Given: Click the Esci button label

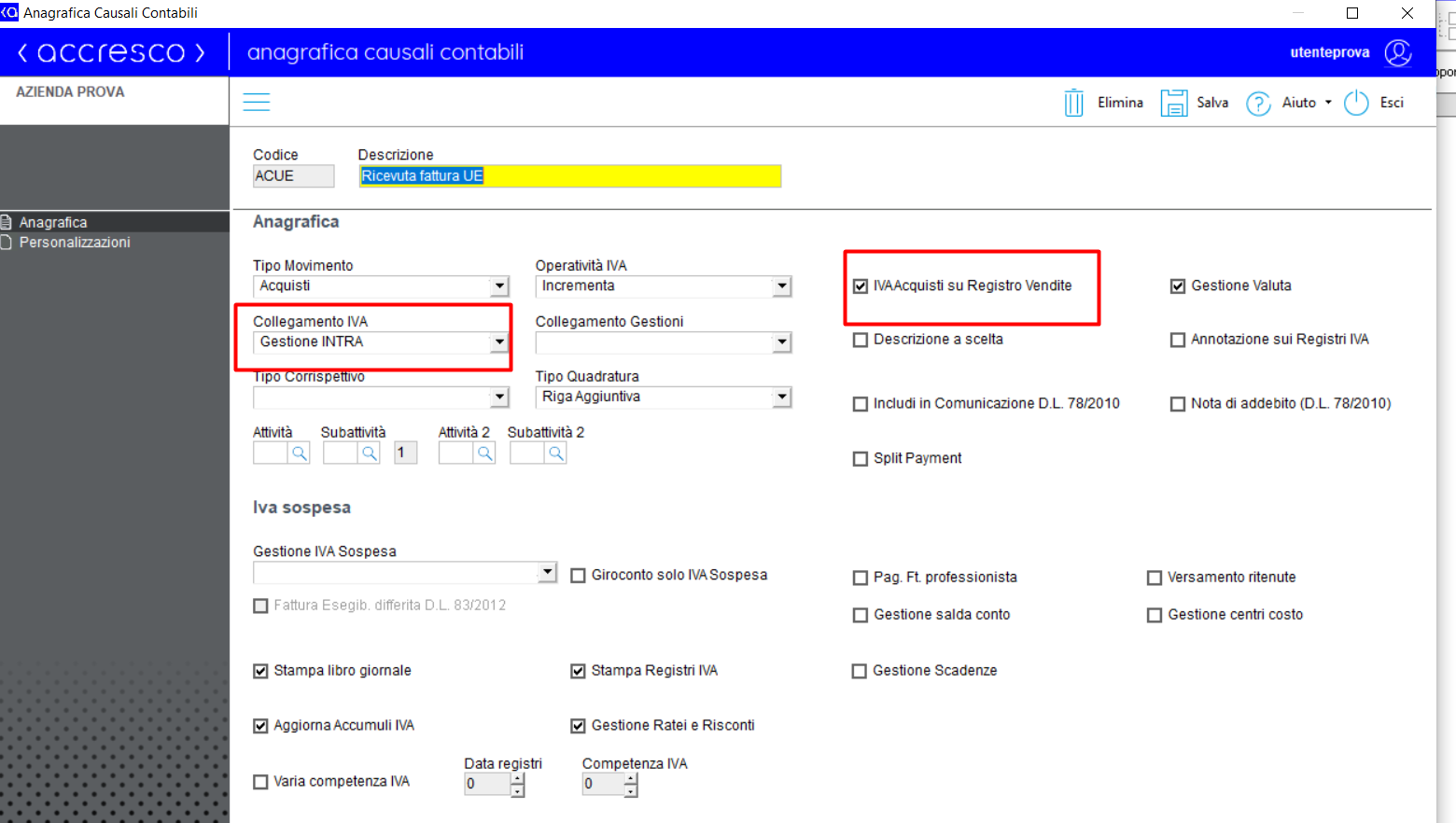Looking at the screenshot, I should coord(1392,103).
